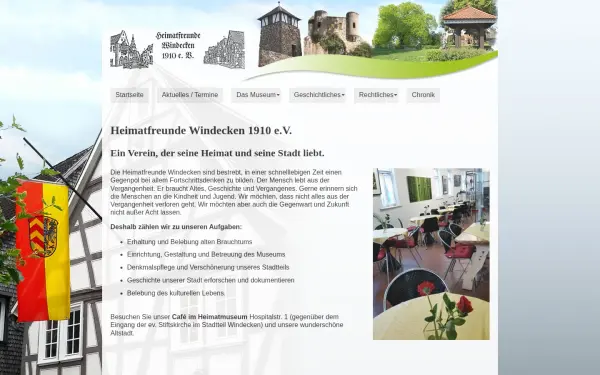Image resolution: width=600 pixels, height=375 pixels.
Task: Click the right sketch of half-timbered building
Action: click(x=224, y=50)
